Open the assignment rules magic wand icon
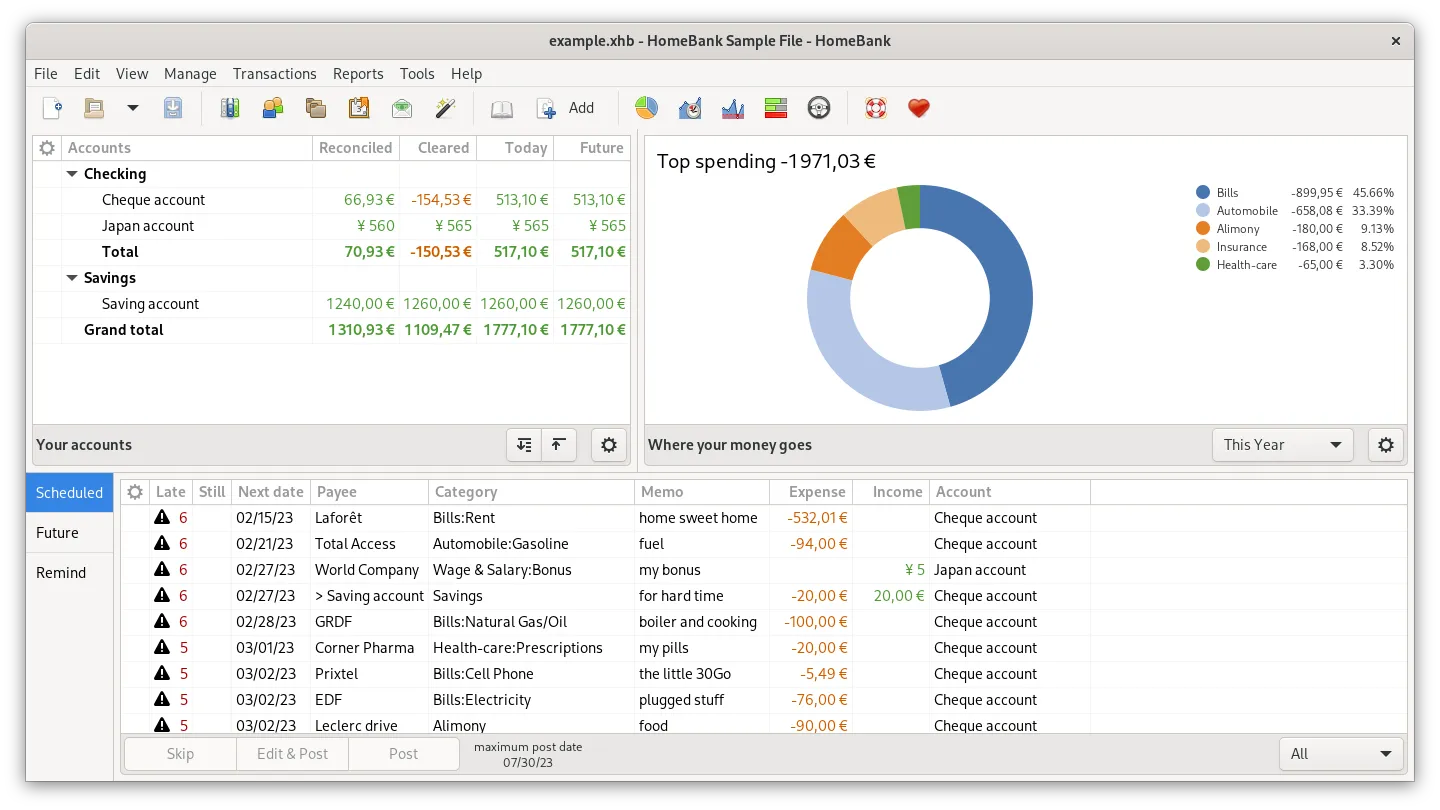This screenshot has width=1440, height=810. (x=445, y=108)
